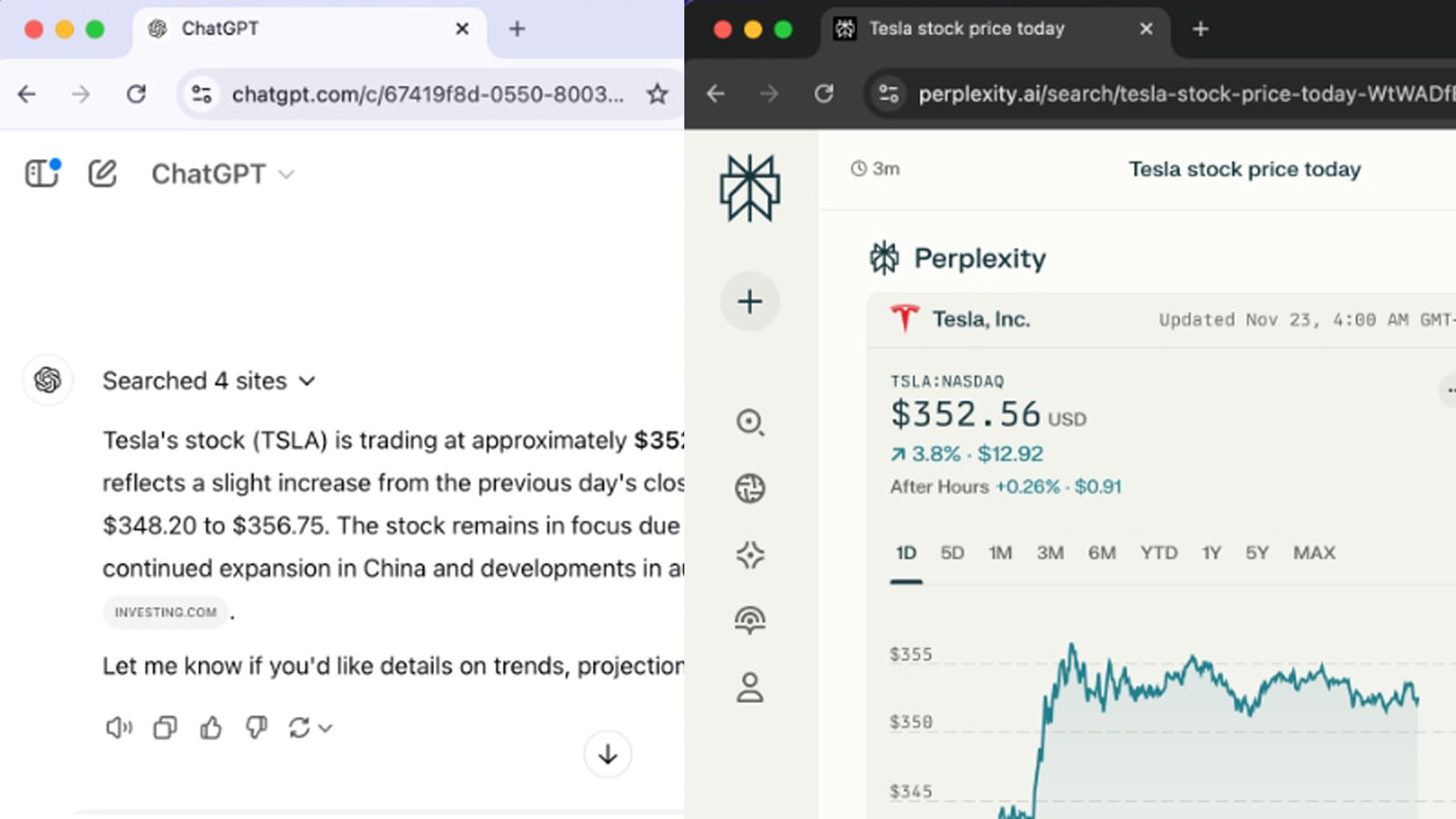The height and width of the screenshot is (819, 1456).
Task: Close the 'Tesla stock price today' tab
Action: [x=1147, y=29]
